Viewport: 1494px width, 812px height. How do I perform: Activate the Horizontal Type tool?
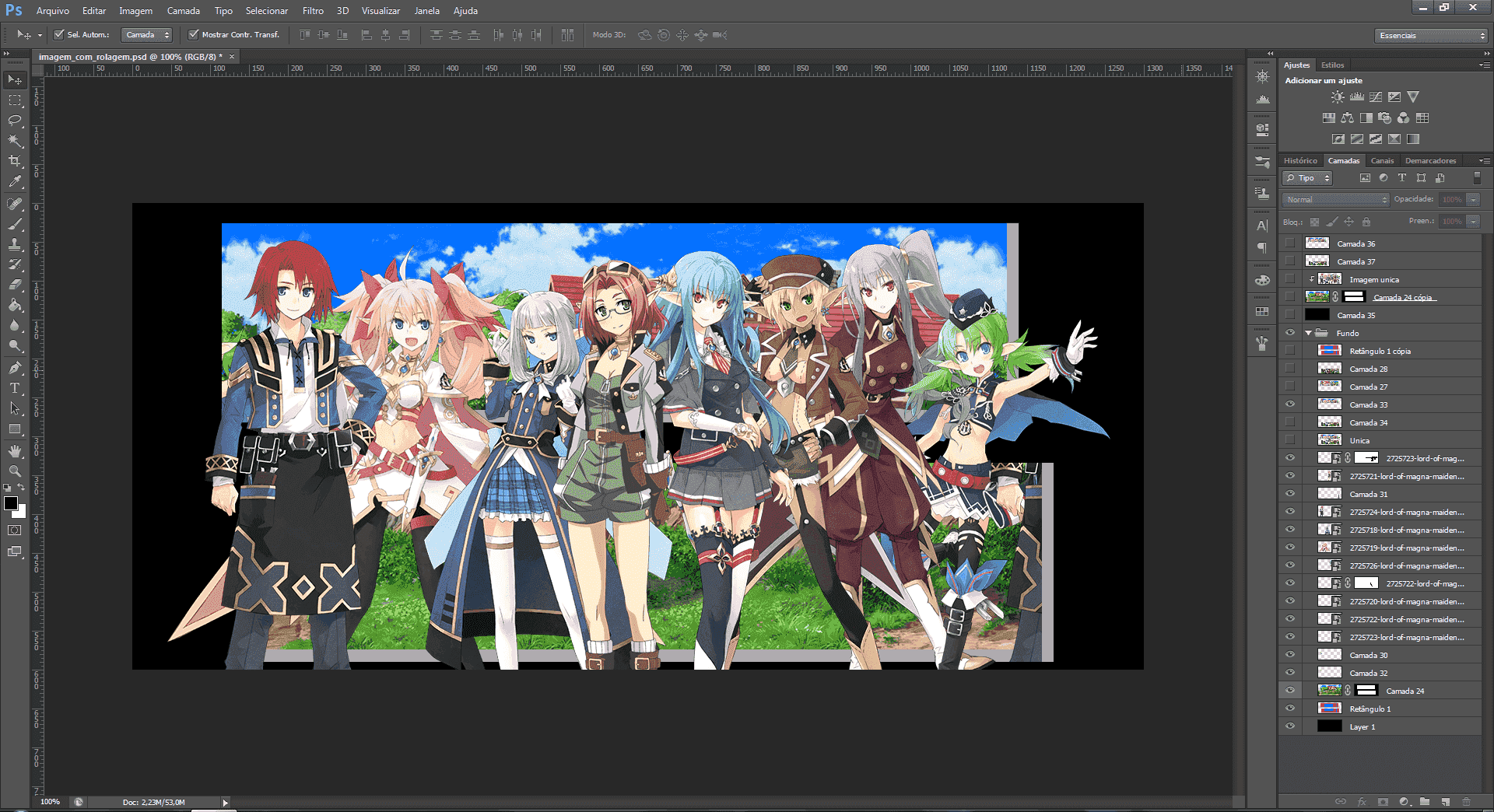pyautogui.click(x=15, y=388)
